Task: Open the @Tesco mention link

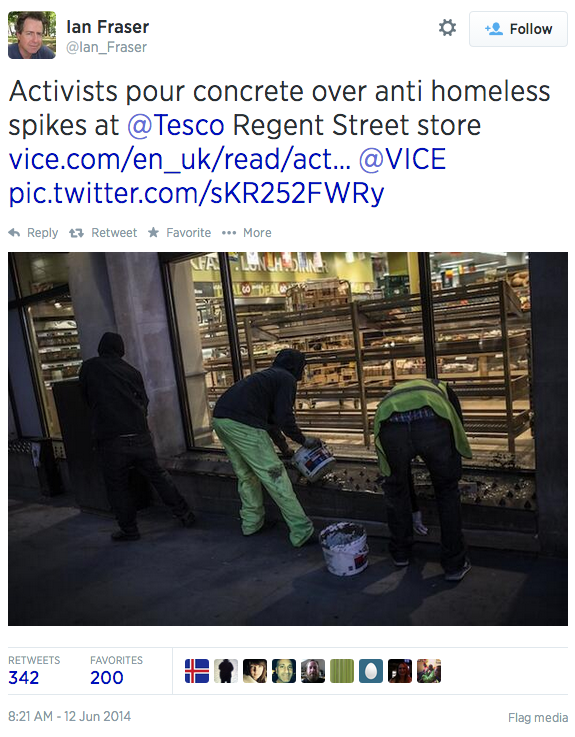Action: 176,125
